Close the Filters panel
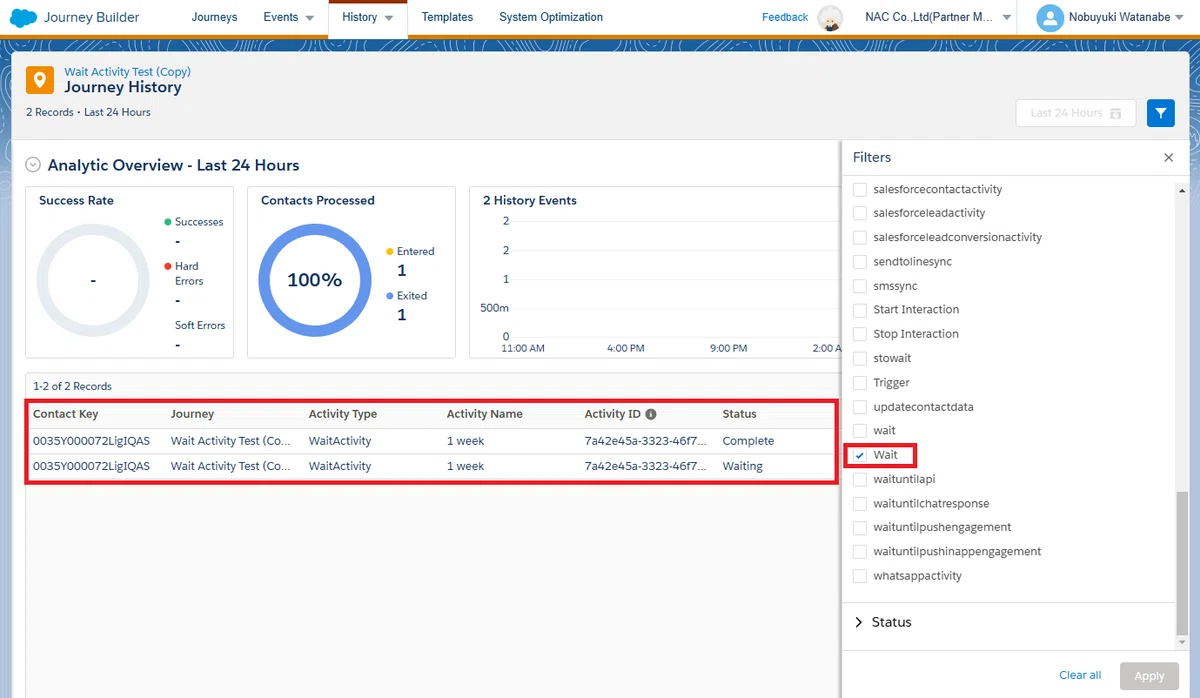 coord(1169,157)
